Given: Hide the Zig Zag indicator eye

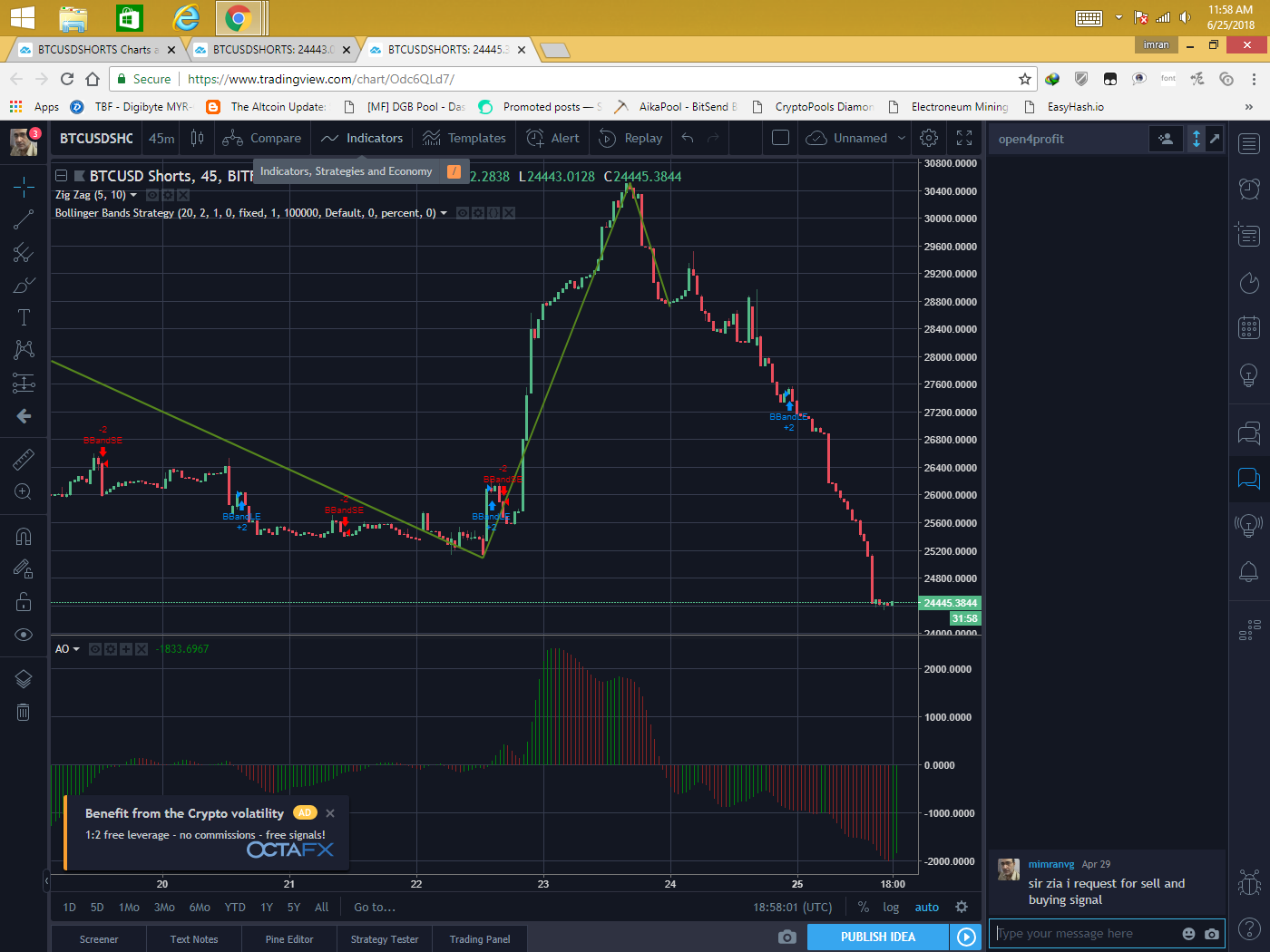Looking at the screenshot, I should [x=152, y=195].
